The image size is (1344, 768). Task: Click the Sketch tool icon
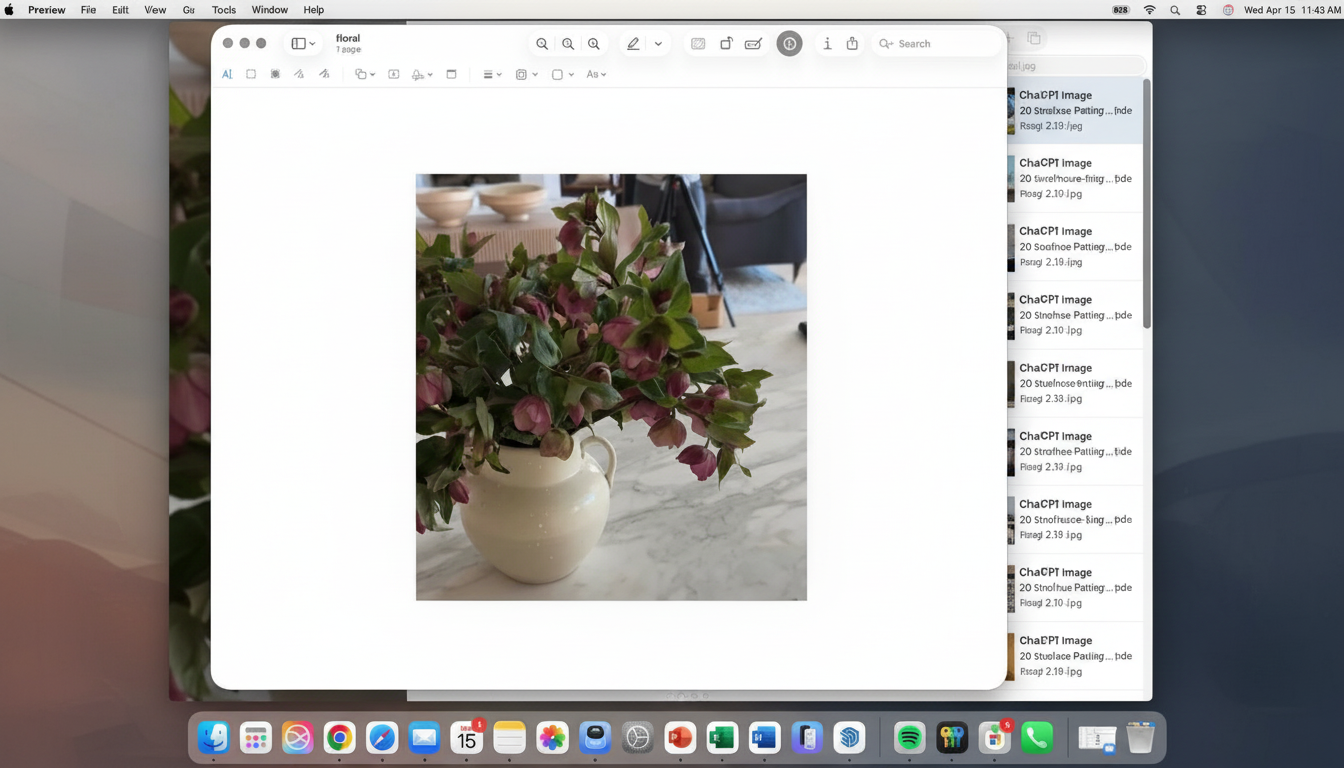tap(299, 74)
